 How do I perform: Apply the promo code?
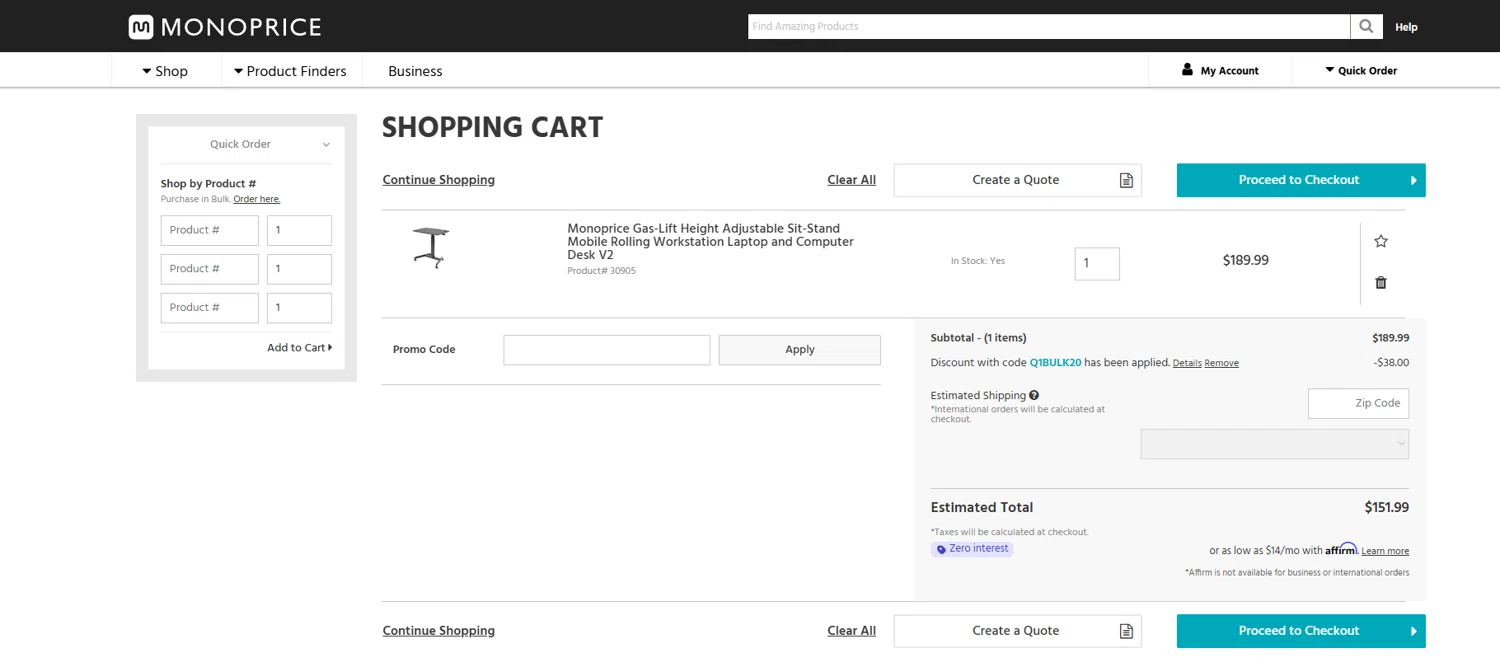(x=799, y=350)
